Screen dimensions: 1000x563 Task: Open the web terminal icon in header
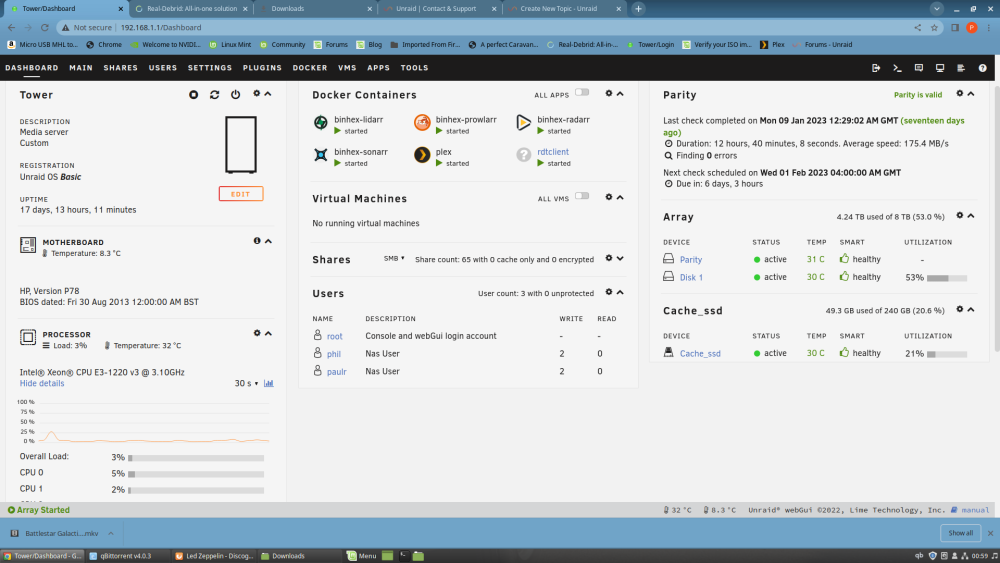(897, 68)
